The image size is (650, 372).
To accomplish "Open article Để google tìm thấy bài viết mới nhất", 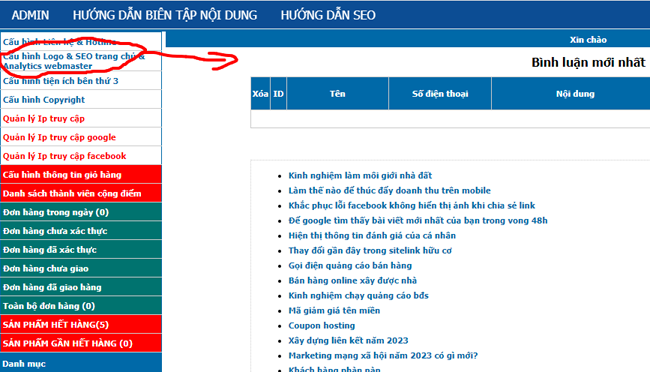I will pos(418,220).
